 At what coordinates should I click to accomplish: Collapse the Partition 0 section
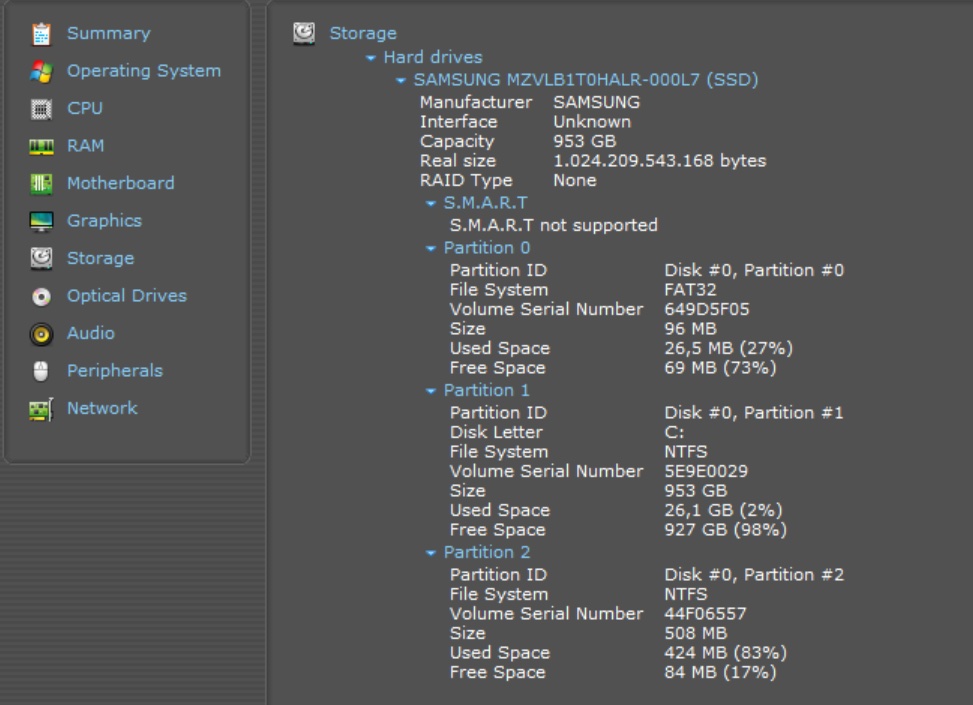point(432,249)
